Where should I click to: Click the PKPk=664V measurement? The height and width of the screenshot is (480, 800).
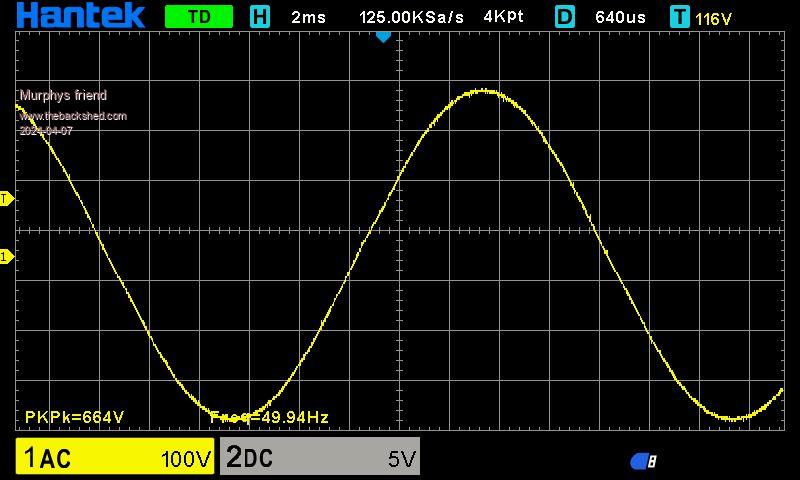coord(74,417)
